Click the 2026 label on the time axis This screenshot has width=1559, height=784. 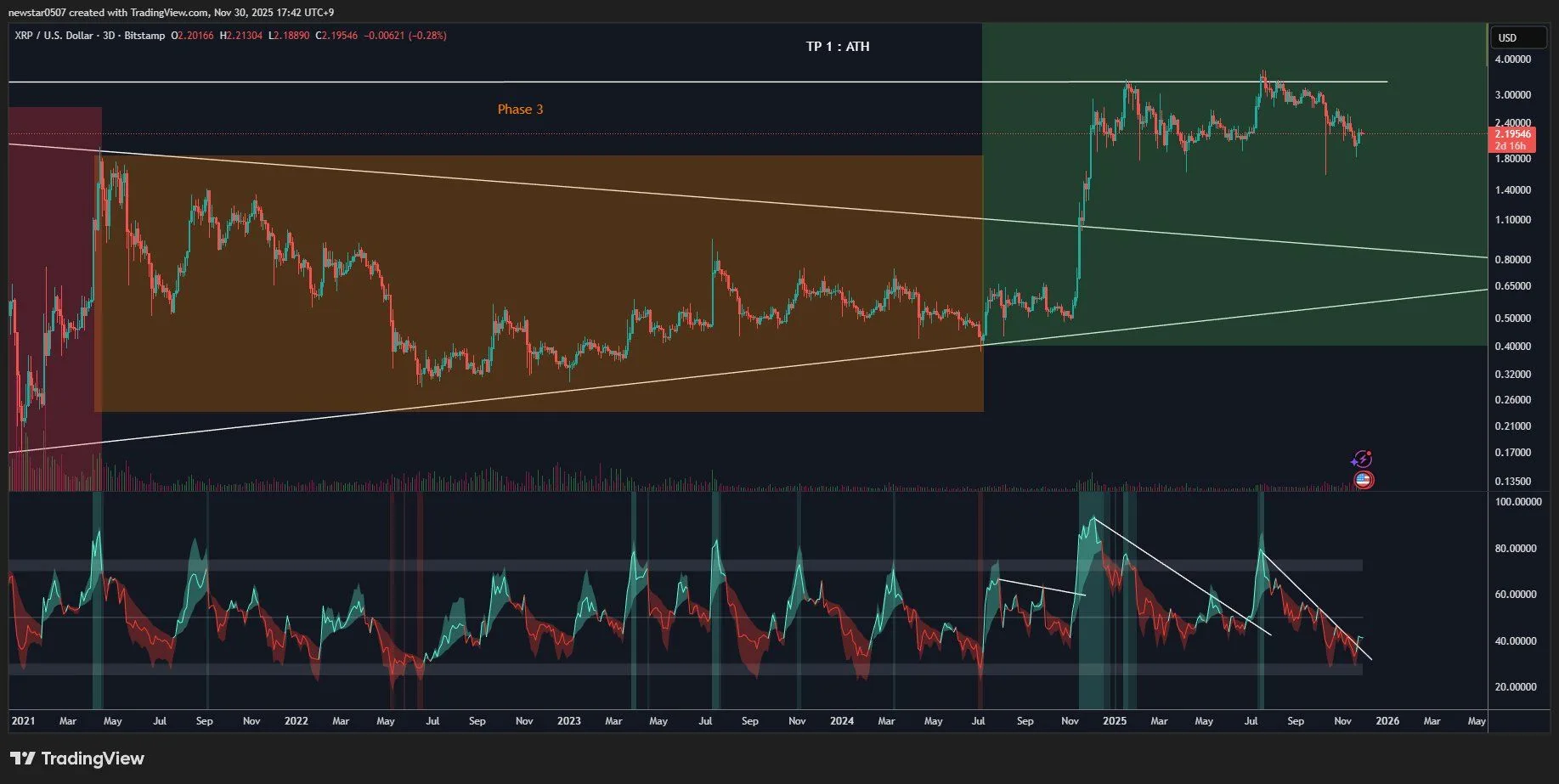pos(1387,721)
